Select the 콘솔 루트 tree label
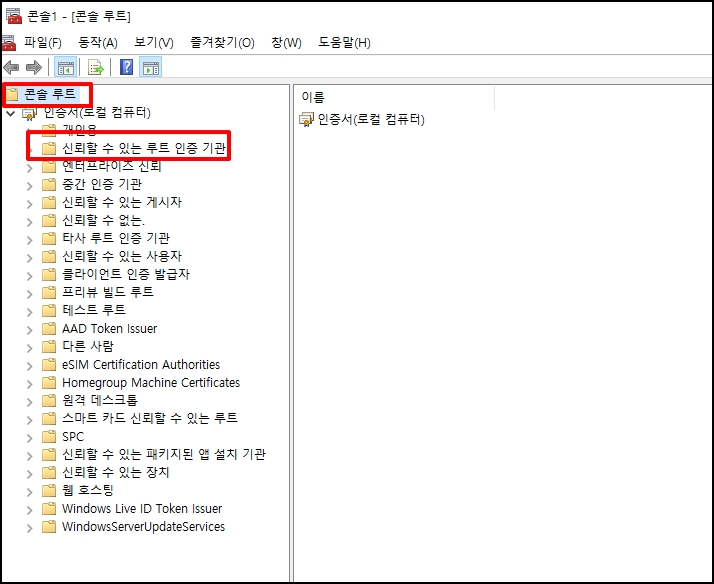Image resolution: width=714 pixels, height=584 pixels. pyautogui.click(x=50, y=94)
